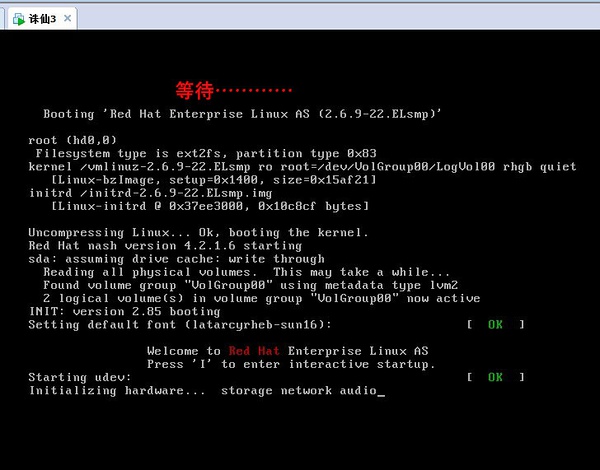
Task: Click the "Red Hat nash version 4.2.1.6 starting" line
Action: pyautogui.click(x=165, y=245)
